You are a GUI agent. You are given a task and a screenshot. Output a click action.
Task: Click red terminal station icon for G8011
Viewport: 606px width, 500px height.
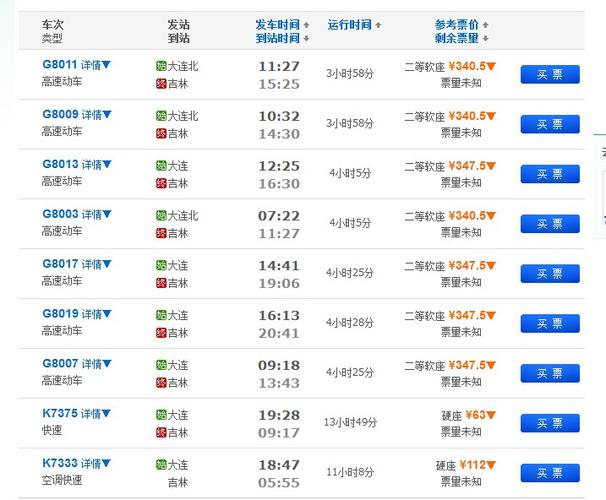tap(161, 83)
